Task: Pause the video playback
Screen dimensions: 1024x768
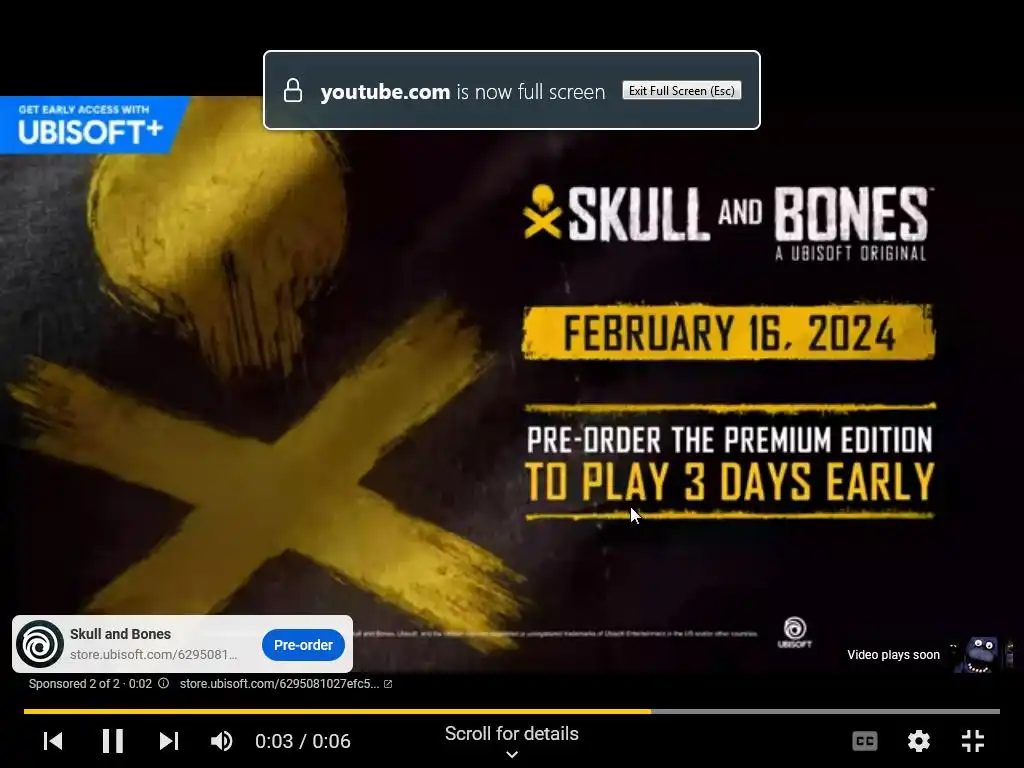Action: coord(112,741)
